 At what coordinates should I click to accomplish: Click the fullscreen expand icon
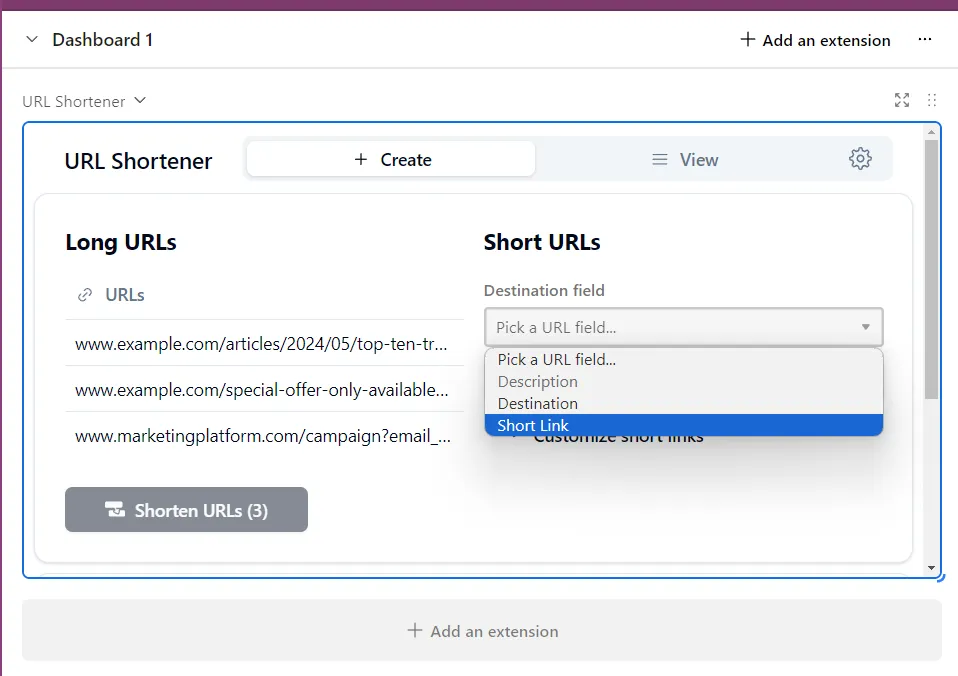point(902,100)
